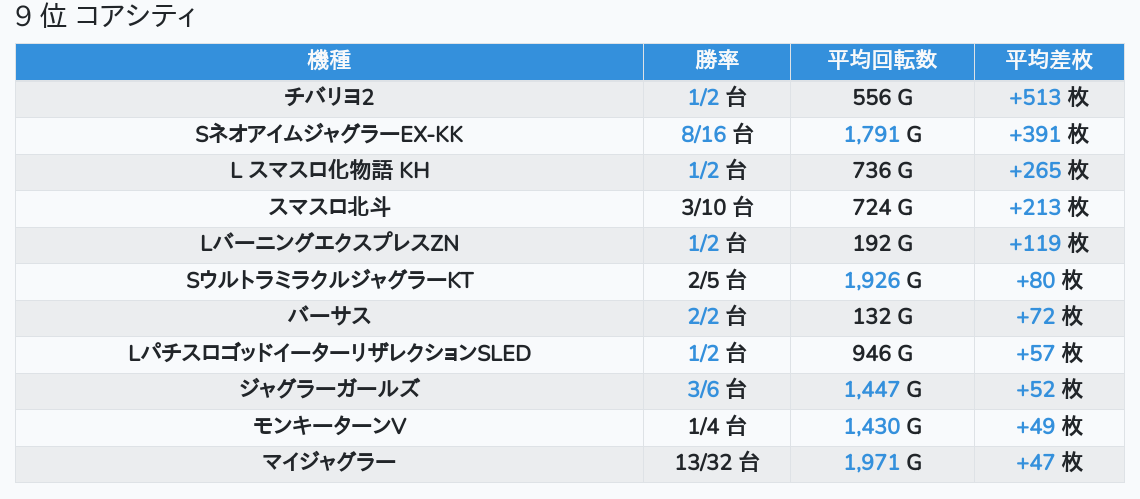Screen dimensions: 1140x499
Task: Select the チバリヨ2 machine name
Action: [329, 98]
